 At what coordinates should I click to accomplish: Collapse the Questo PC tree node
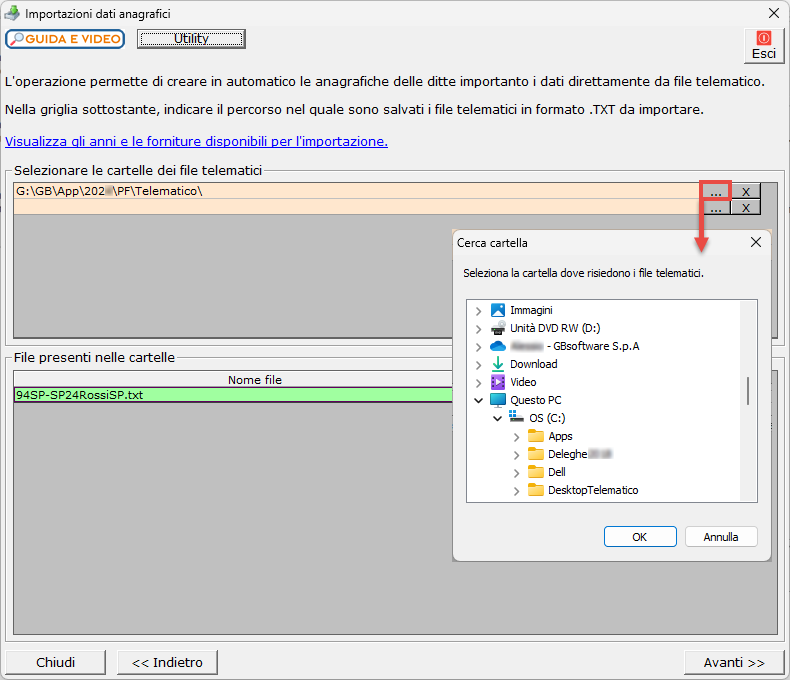(478, 400)
